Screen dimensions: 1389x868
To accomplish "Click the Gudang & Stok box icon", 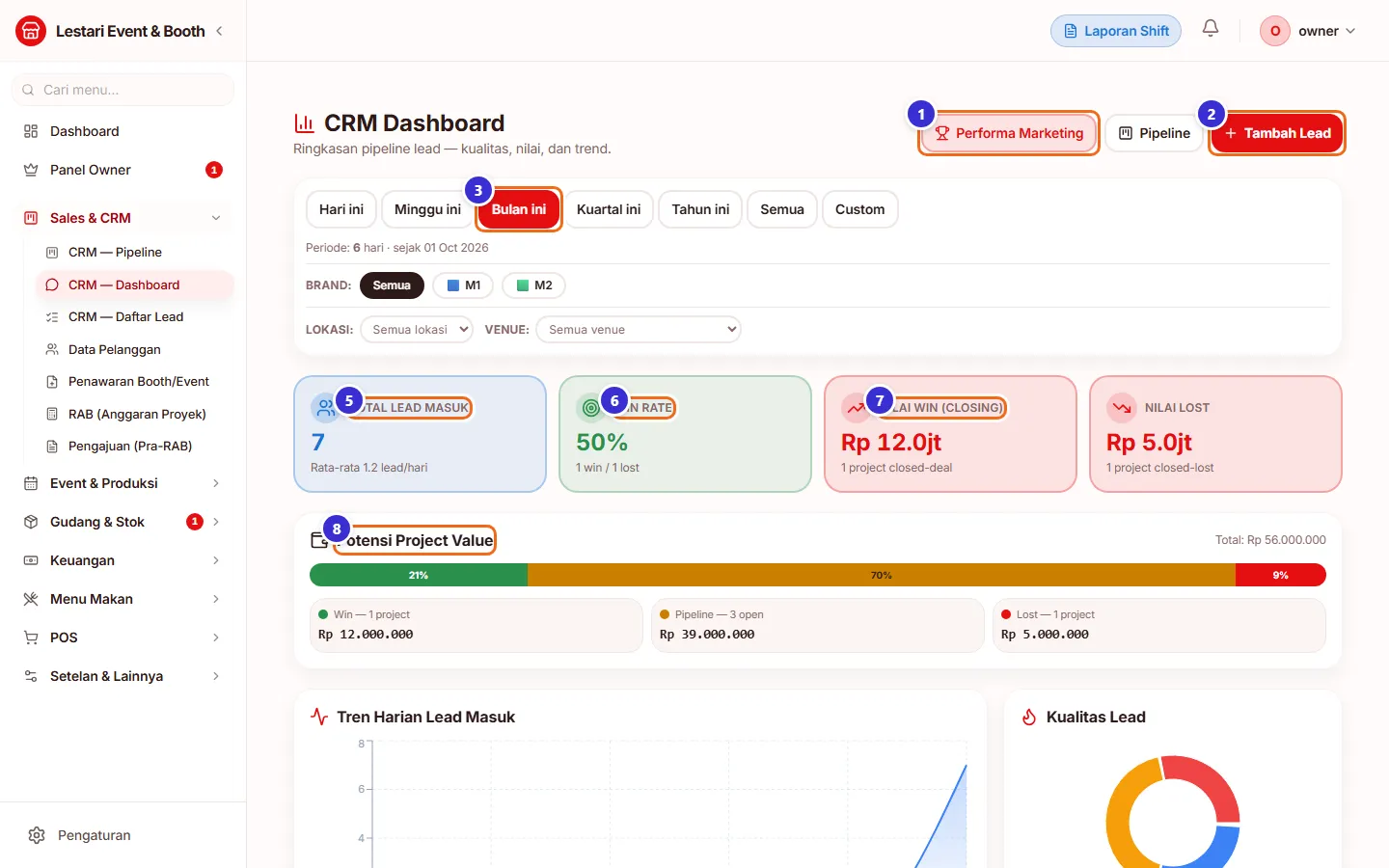I will click(31, 522).
